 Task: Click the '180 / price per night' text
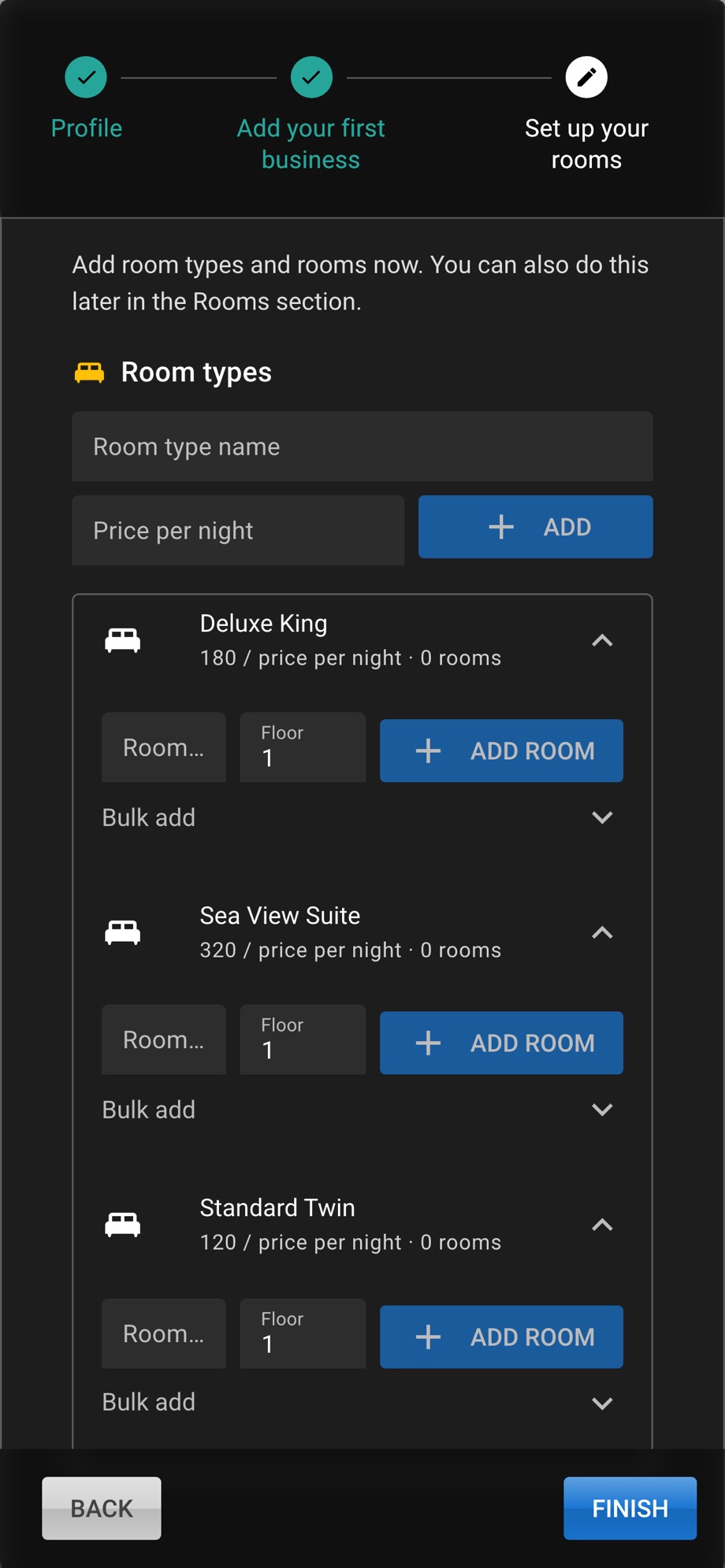coord(301,658)
